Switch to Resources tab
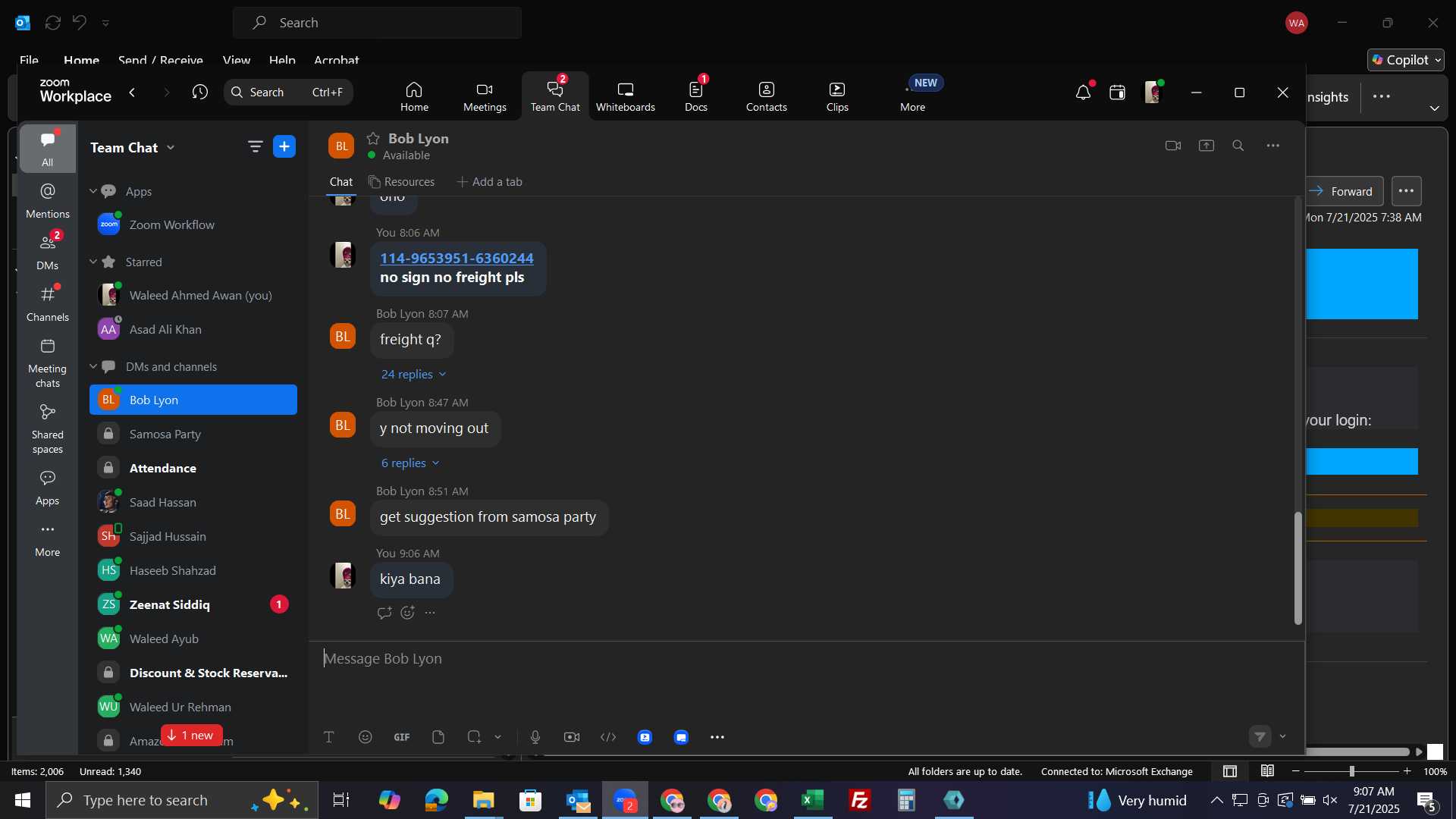The width and height of the screenshot is (1456, 819). click(401, 182)
